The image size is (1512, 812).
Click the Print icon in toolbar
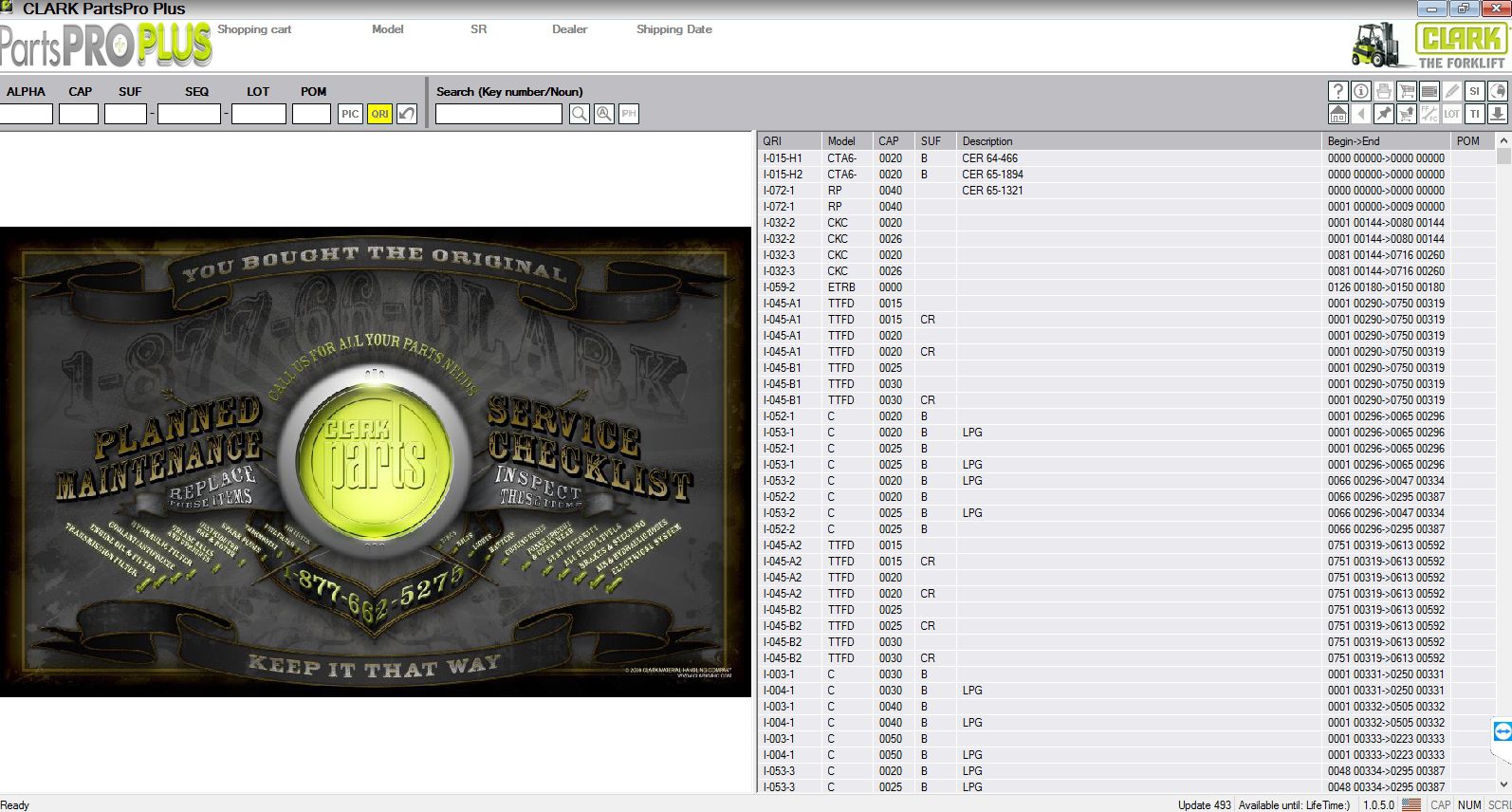1383,91
